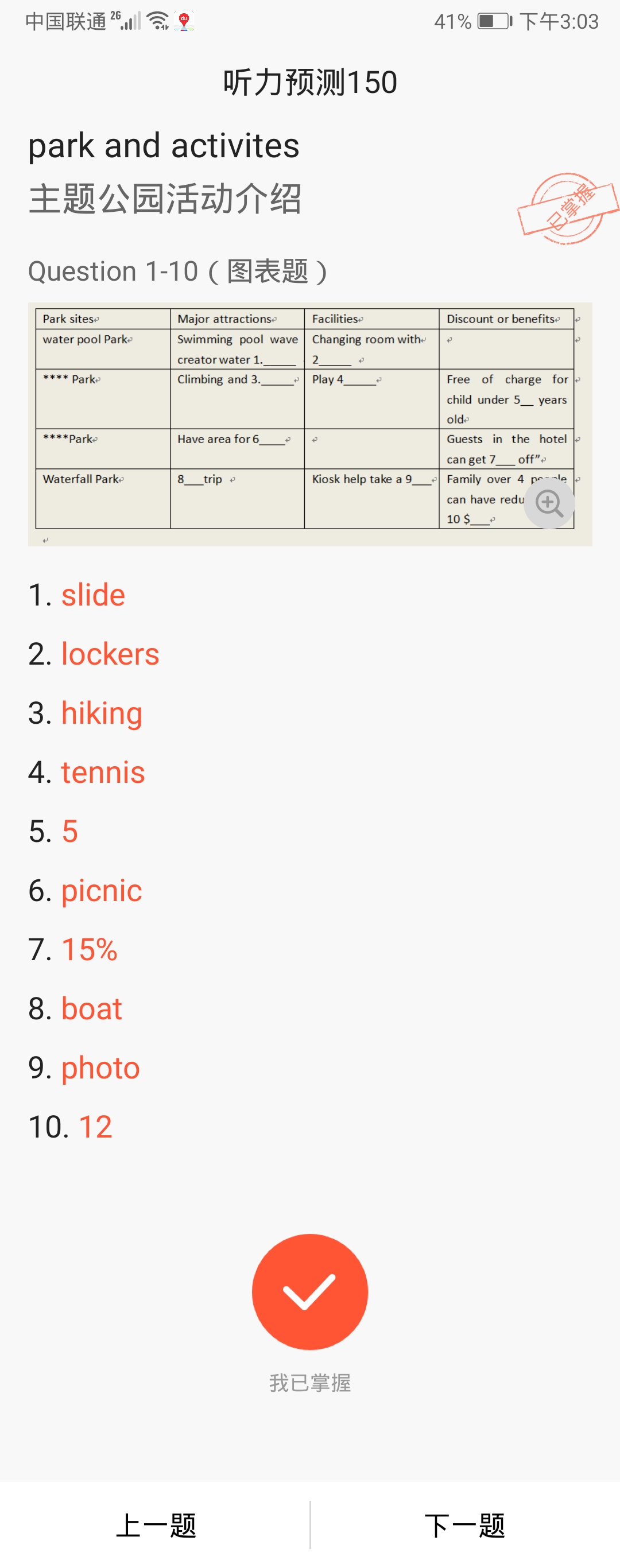The image size is (620, 1568).
Task: Tap the 听力预测150 page title
Action: 310,82
